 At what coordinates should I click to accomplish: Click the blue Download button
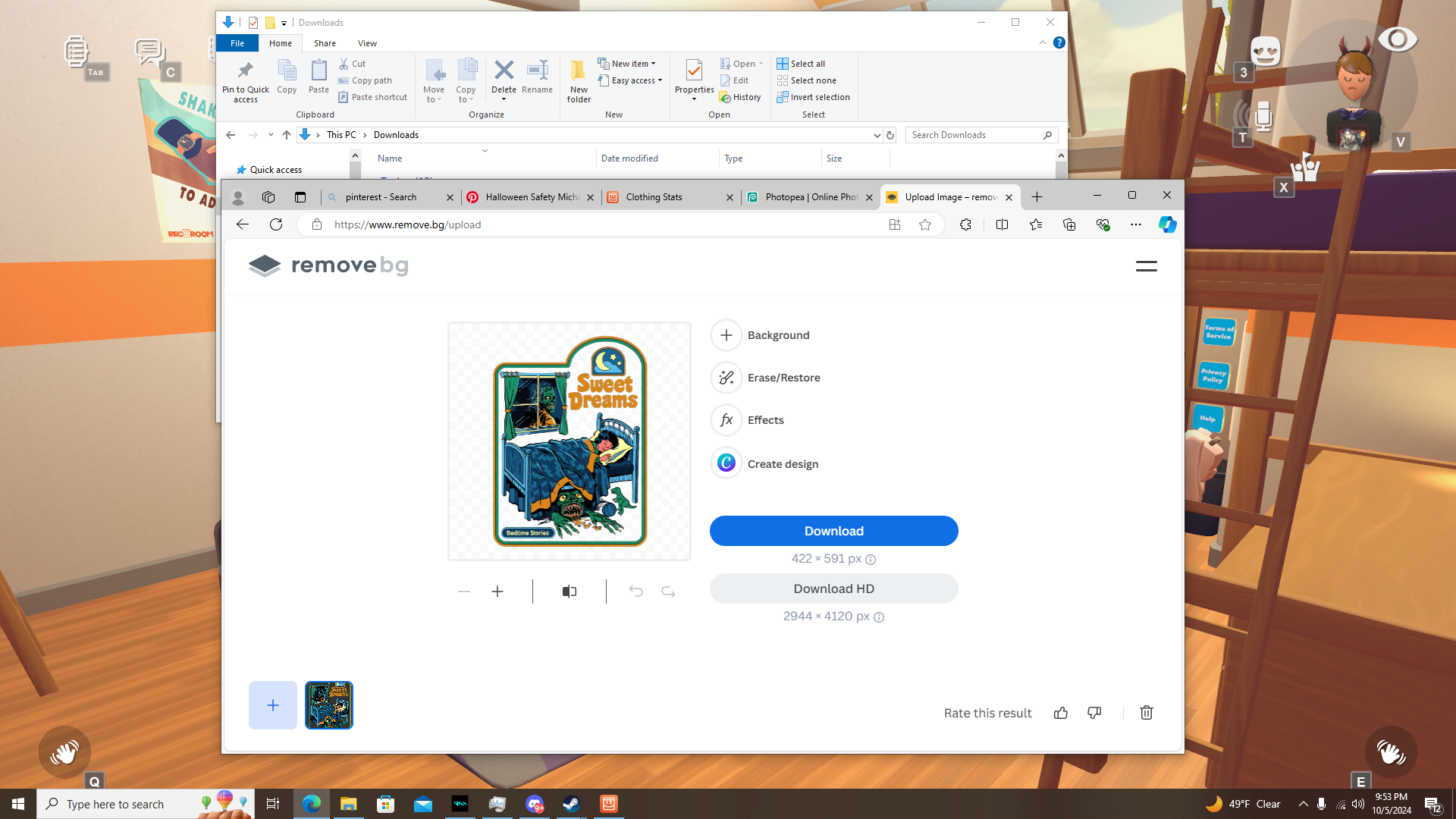[x=833, y=531]
